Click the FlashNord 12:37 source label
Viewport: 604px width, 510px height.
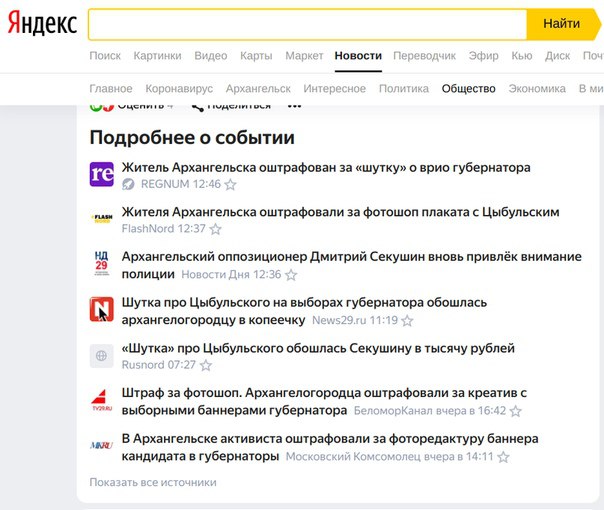[x=164, y=229]
